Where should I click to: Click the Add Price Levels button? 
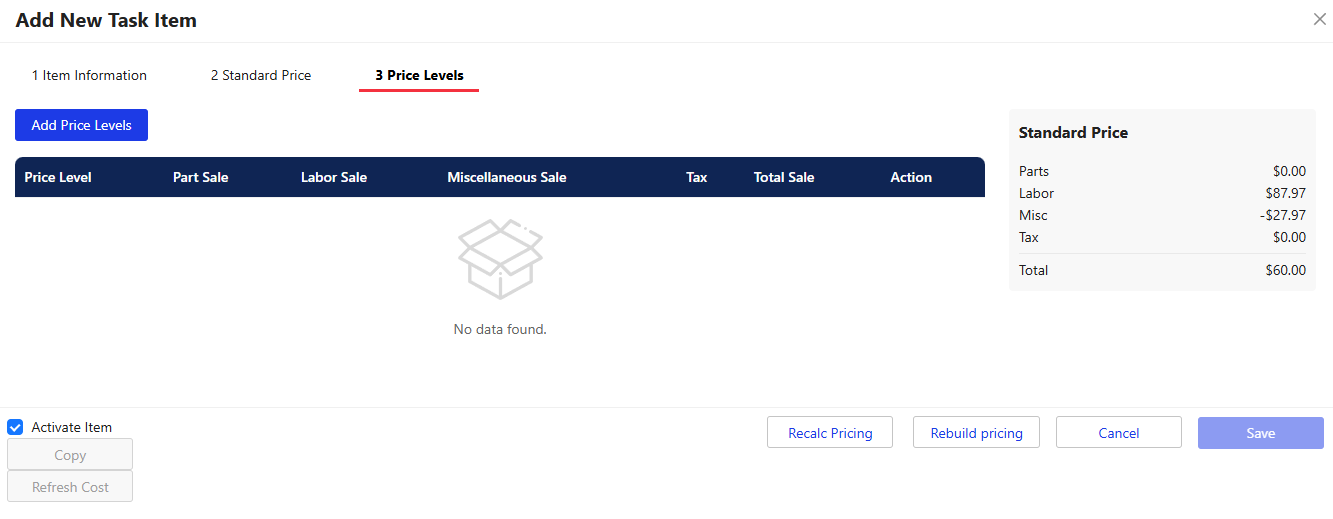click(81, 125)
